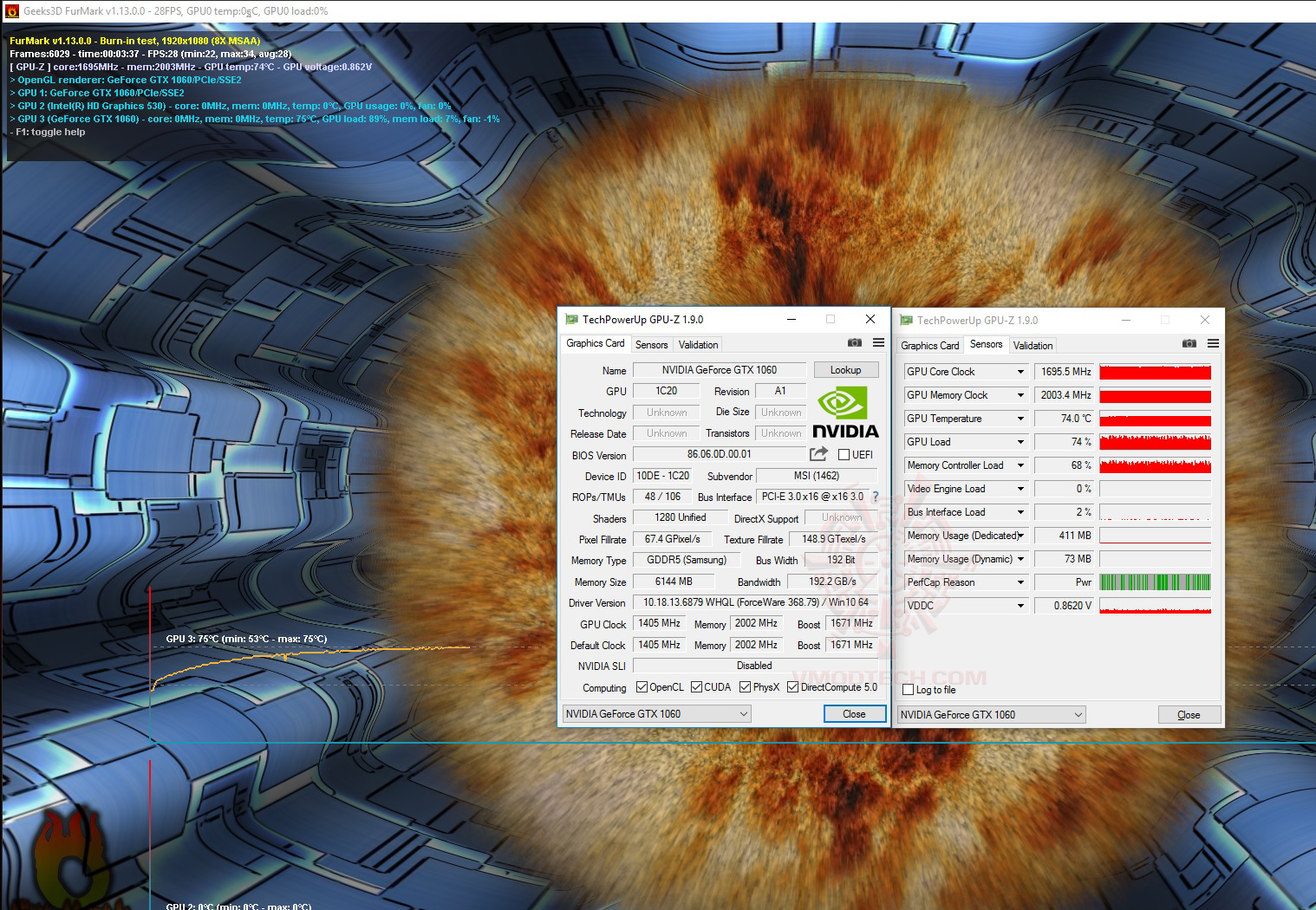Open the GPU selector combo in the Sensors window
This screenshot has height=910, width=1316.
(x=991, y=715)
